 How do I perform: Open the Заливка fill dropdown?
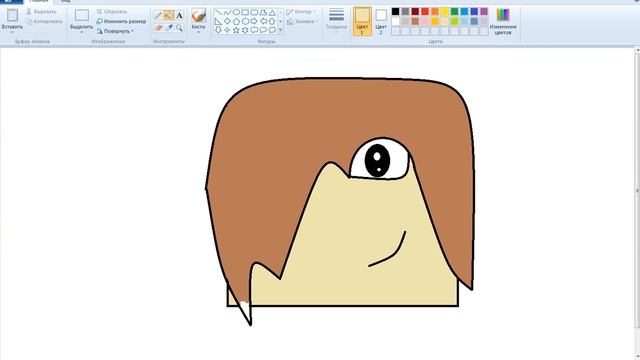(x=302, y=21)
